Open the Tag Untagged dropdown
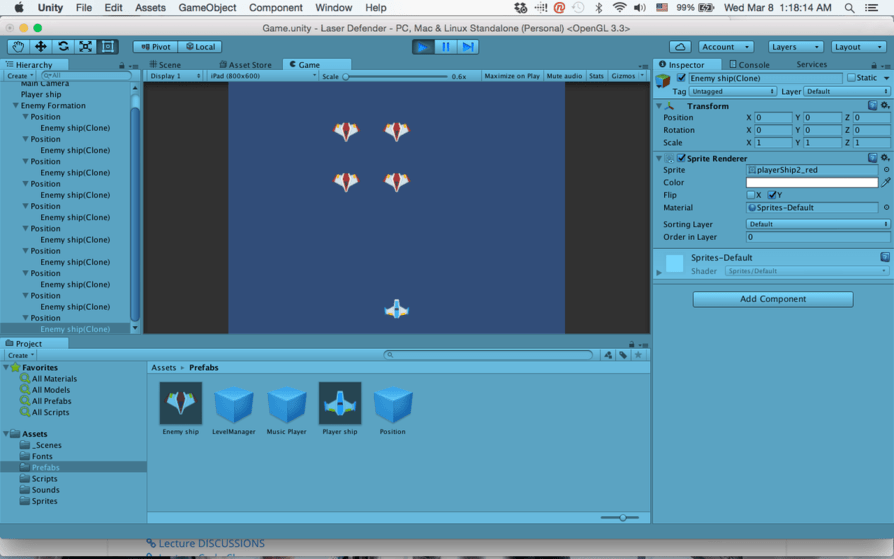The width and height of the screenshot is (894, 559). (x=733, y=91)
